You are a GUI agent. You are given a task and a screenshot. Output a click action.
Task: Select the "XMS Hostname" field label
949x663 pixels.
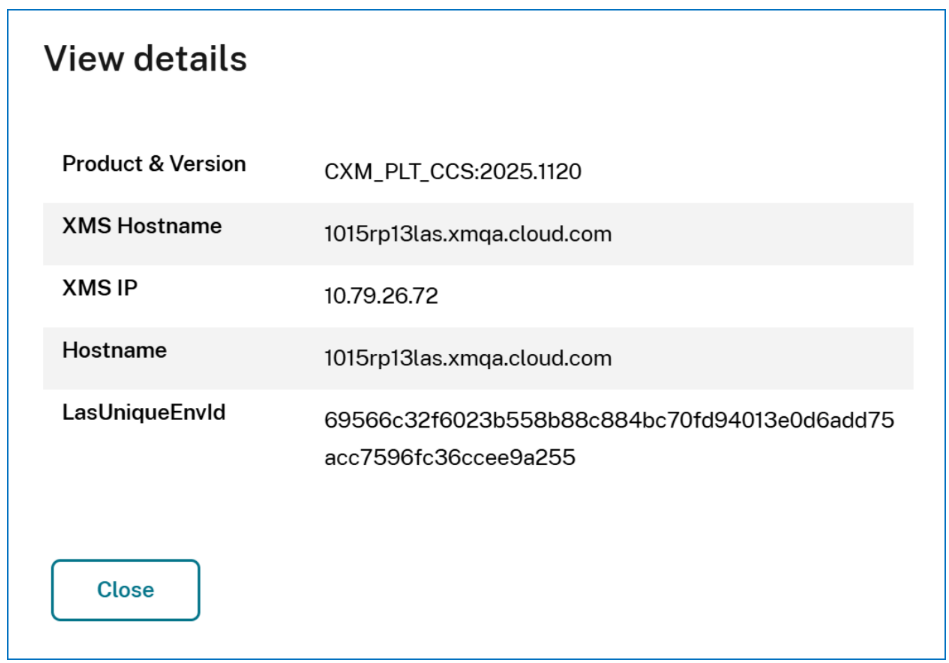[142, 226]
